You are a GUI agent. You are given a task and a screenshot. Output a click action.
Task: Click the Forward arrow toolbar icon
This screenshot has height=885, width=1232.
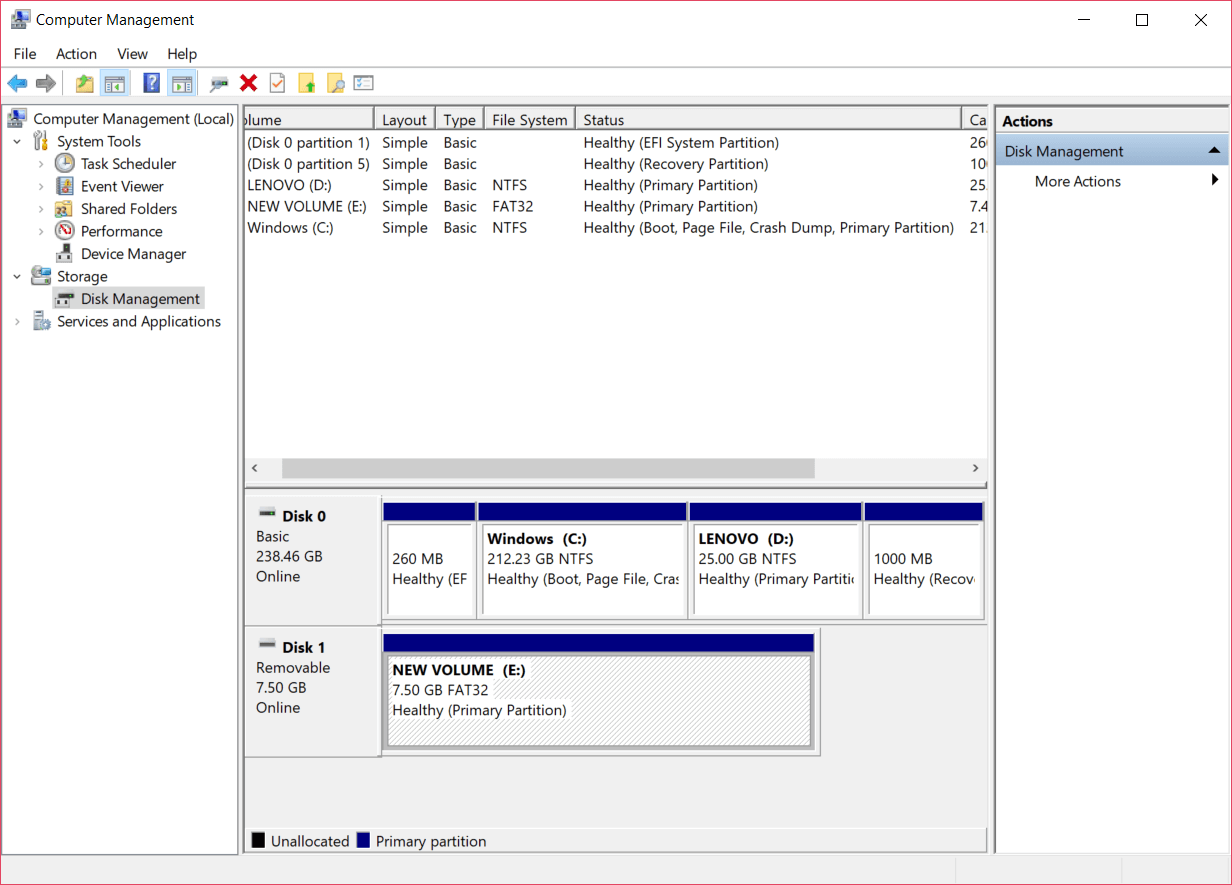(45, 83)
